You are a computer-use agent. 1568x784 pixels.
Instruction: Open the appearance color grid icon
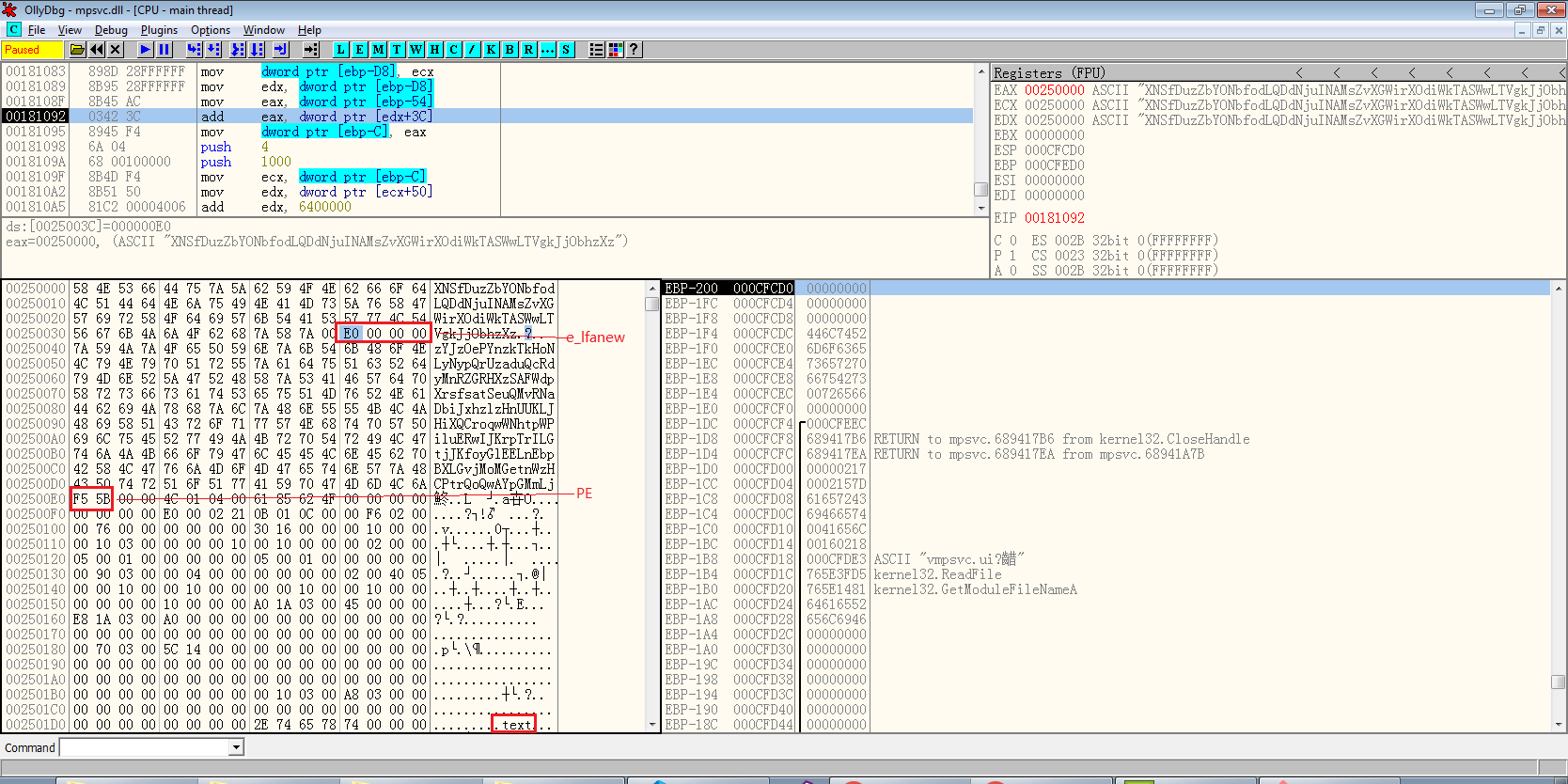click(616, 50)
